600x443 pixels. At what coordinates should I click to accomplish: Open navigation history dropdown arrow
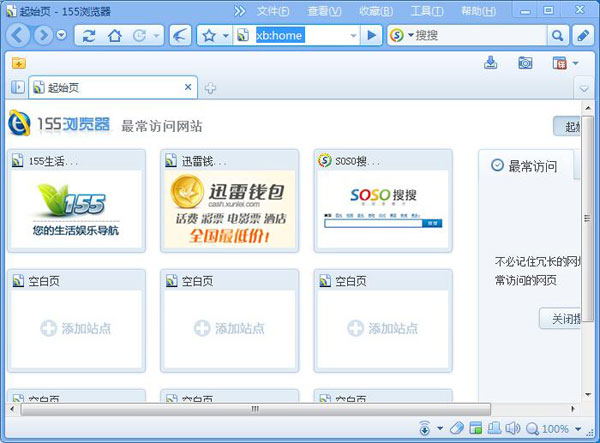(61, 36)
